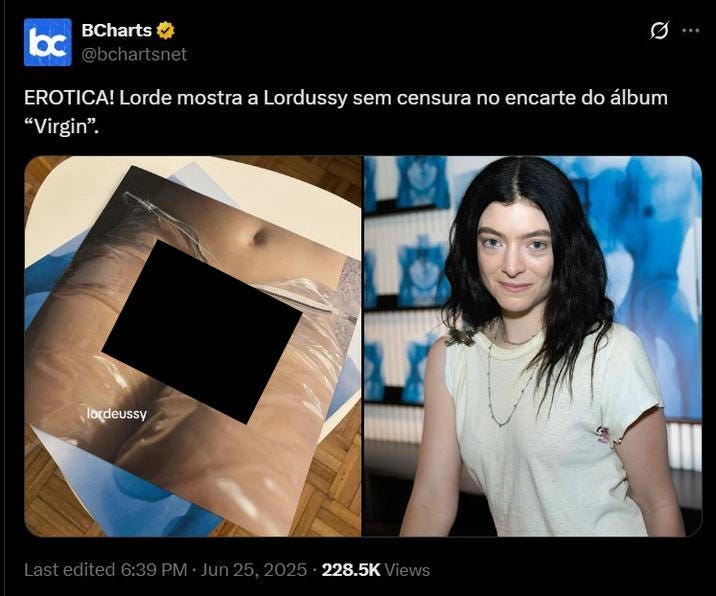Click the word "Virgin" in the tweet
Viewport: 716px width, 596px height.
tap(62, 127)
